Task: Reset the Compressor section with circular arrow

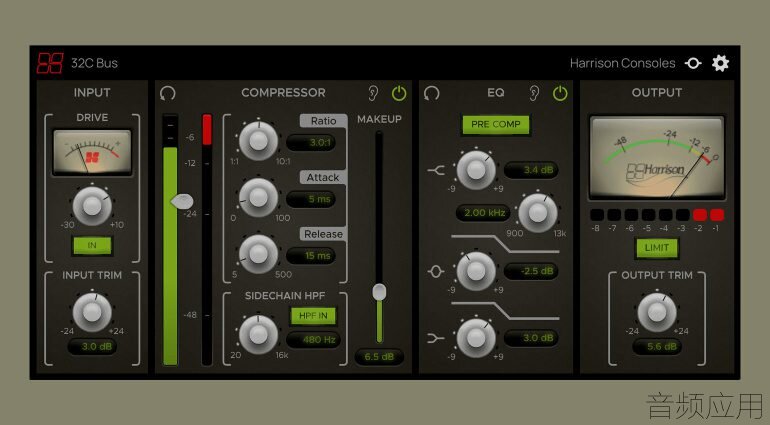Action: pyautogui.click(x=168, y=93)
